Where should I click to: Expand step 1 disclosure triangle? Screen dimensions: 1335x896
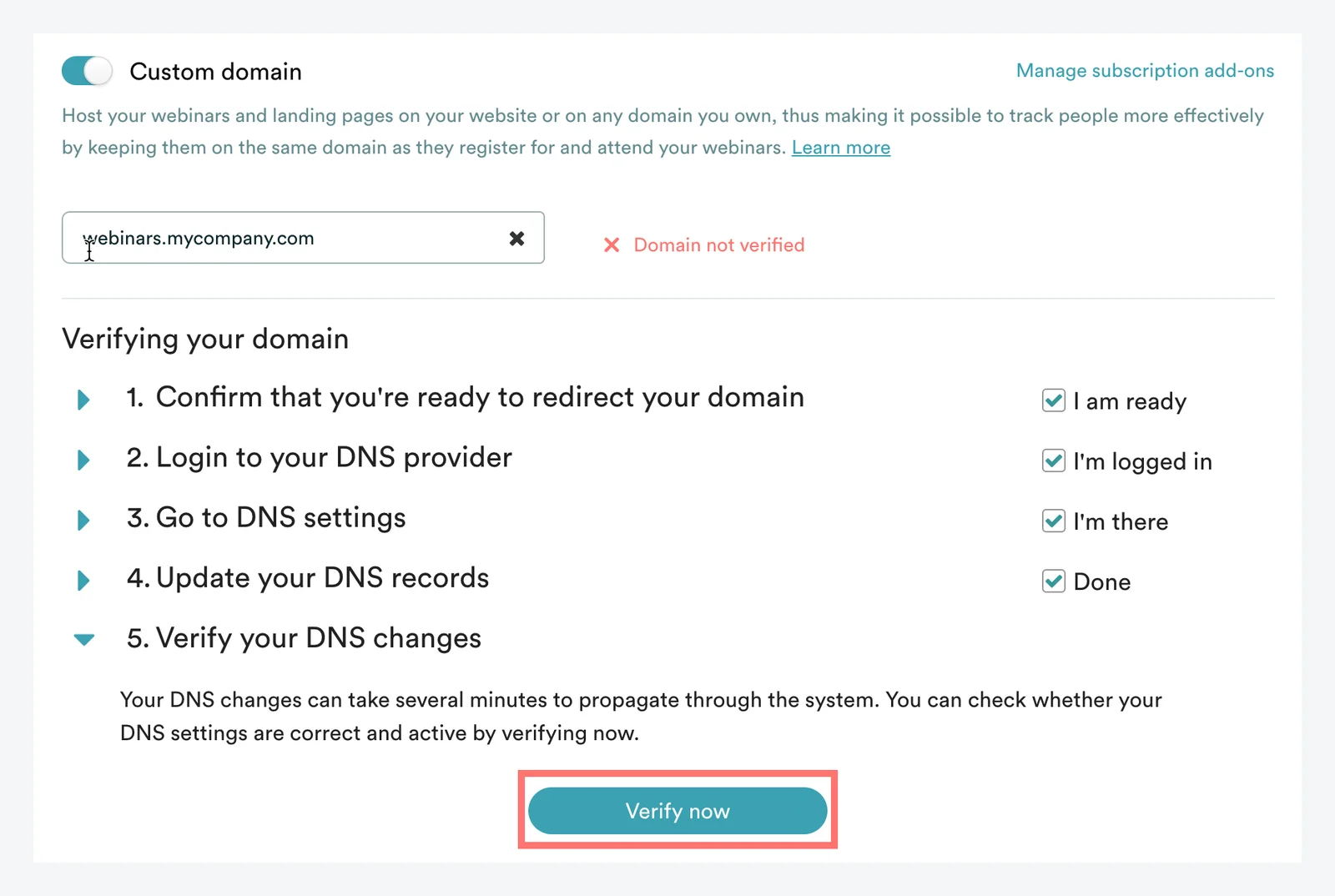click(83, 400)
